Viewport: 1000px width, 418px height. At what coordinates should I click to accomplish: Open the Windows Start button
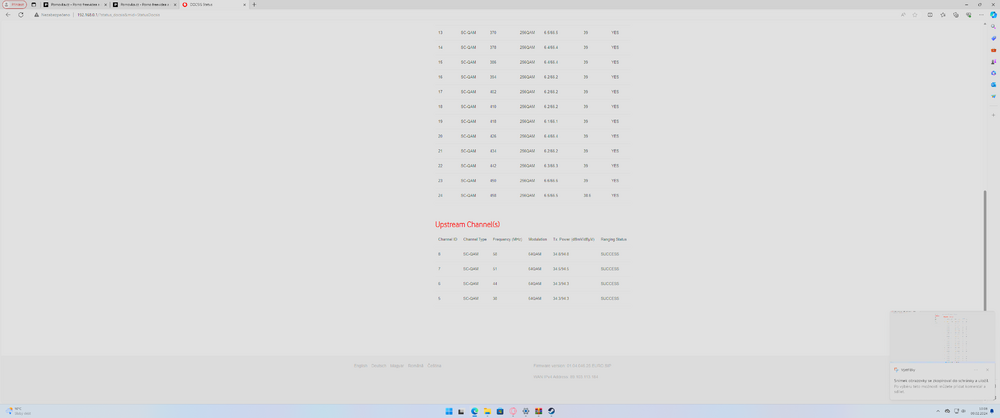point(448,411)
